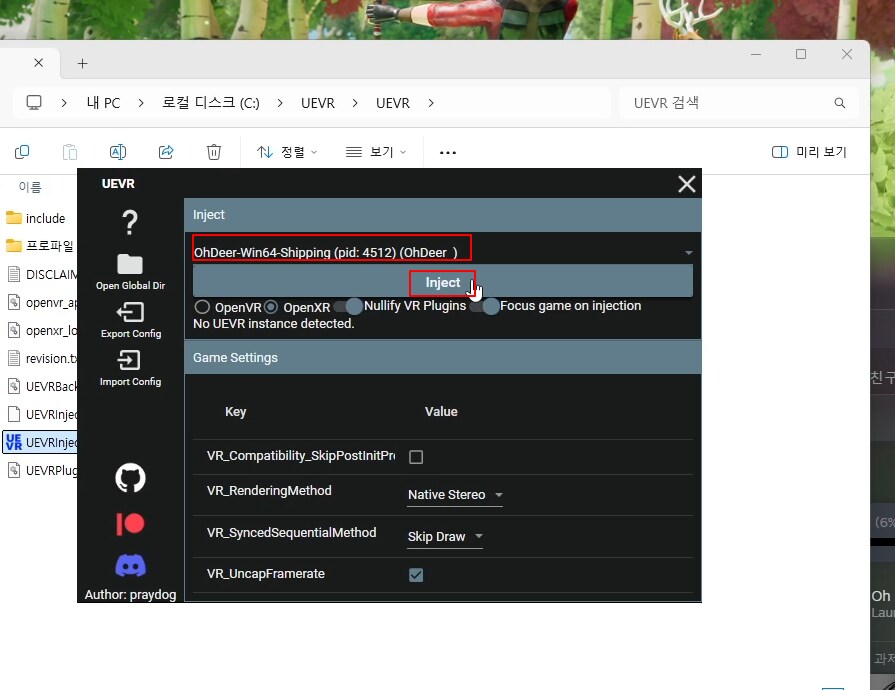Open Global Dir folder icon

[130, 264]
